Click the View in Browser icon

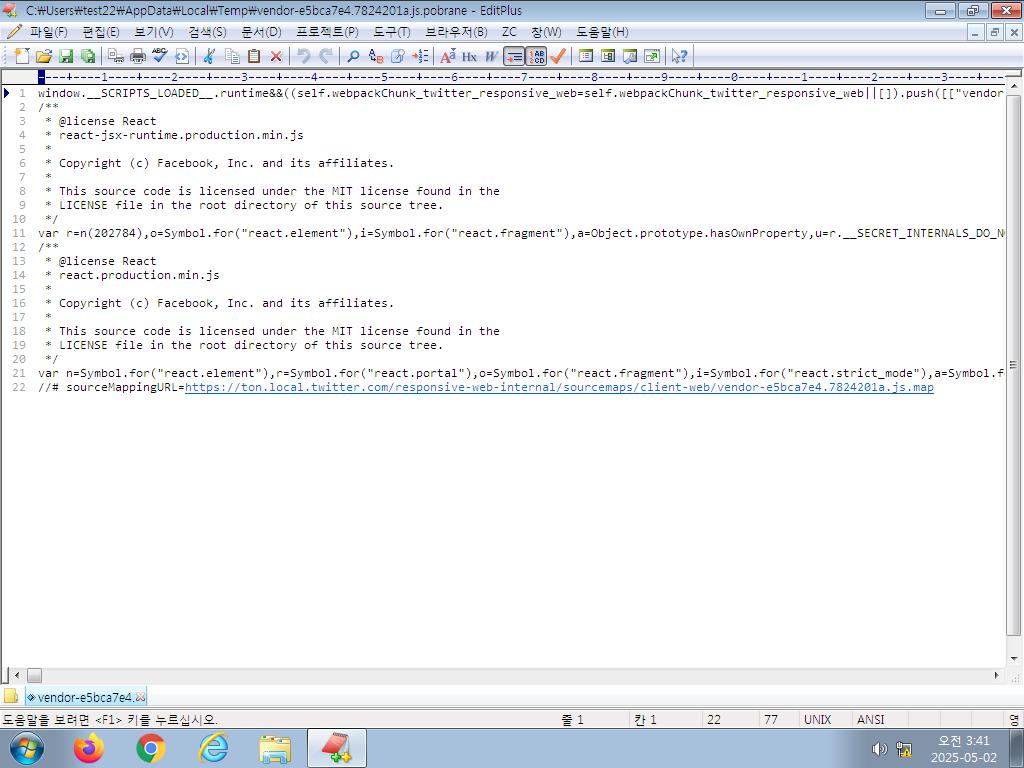pos(182,56)
